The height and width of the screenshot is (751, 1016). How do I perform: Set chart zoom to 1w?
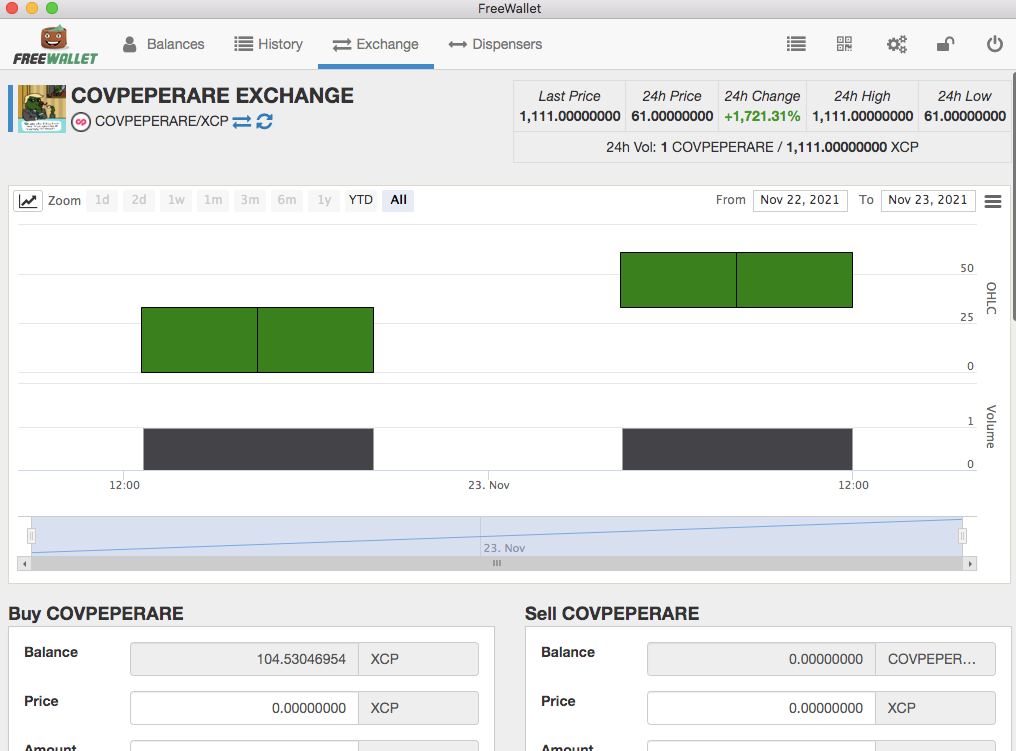(x=176, y=200)
